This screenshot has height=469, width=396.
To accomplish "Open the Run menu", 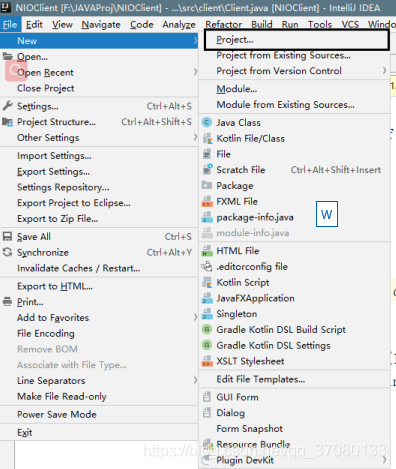I will coord(290,25).
